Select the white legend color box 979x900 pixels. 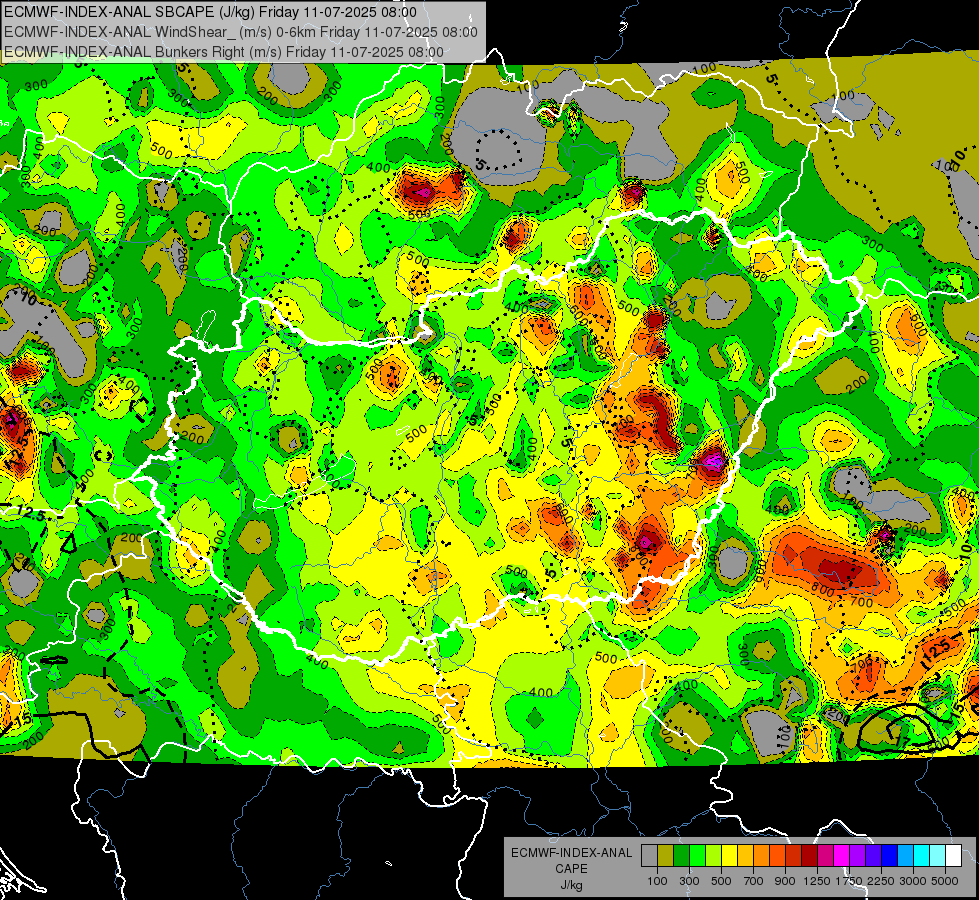pyautogui.click(x=953, y=856)
